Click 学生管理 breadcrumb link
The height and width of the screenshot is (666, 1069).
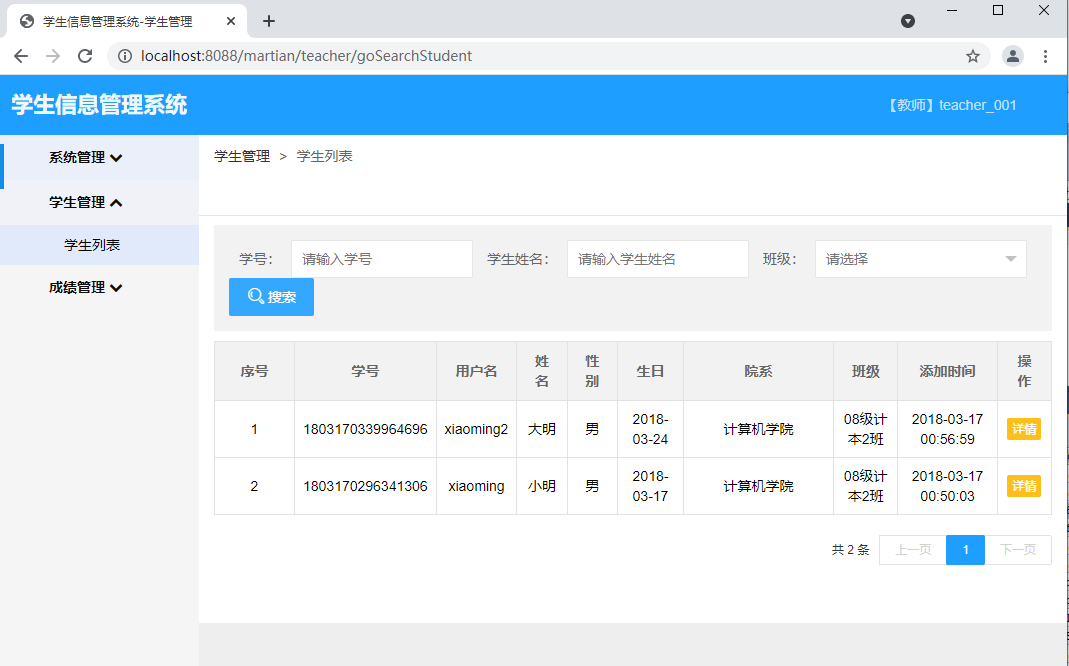(x=242, y=156)
